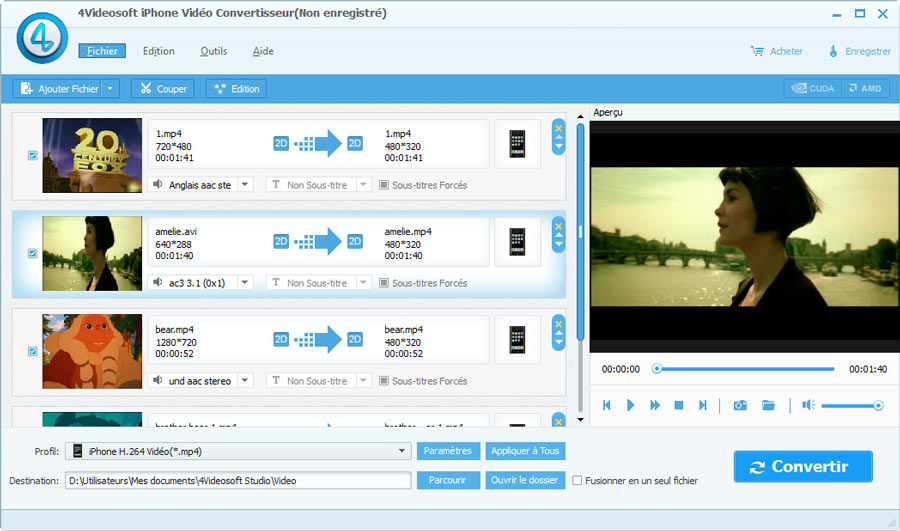Click the Convertir button
This screenshot has width=900, height=531.
coord(802,467)
